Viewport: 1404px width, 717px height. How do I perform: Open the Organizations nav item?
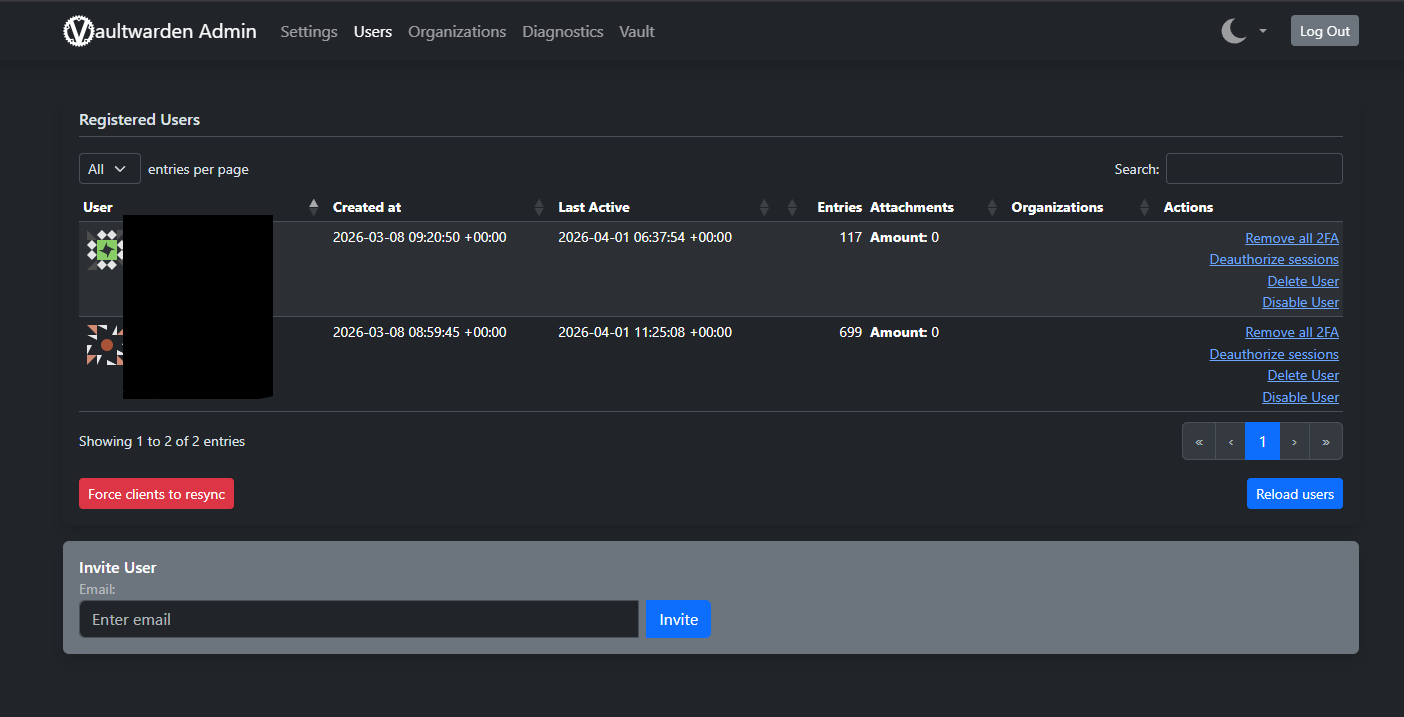(457, 32)
